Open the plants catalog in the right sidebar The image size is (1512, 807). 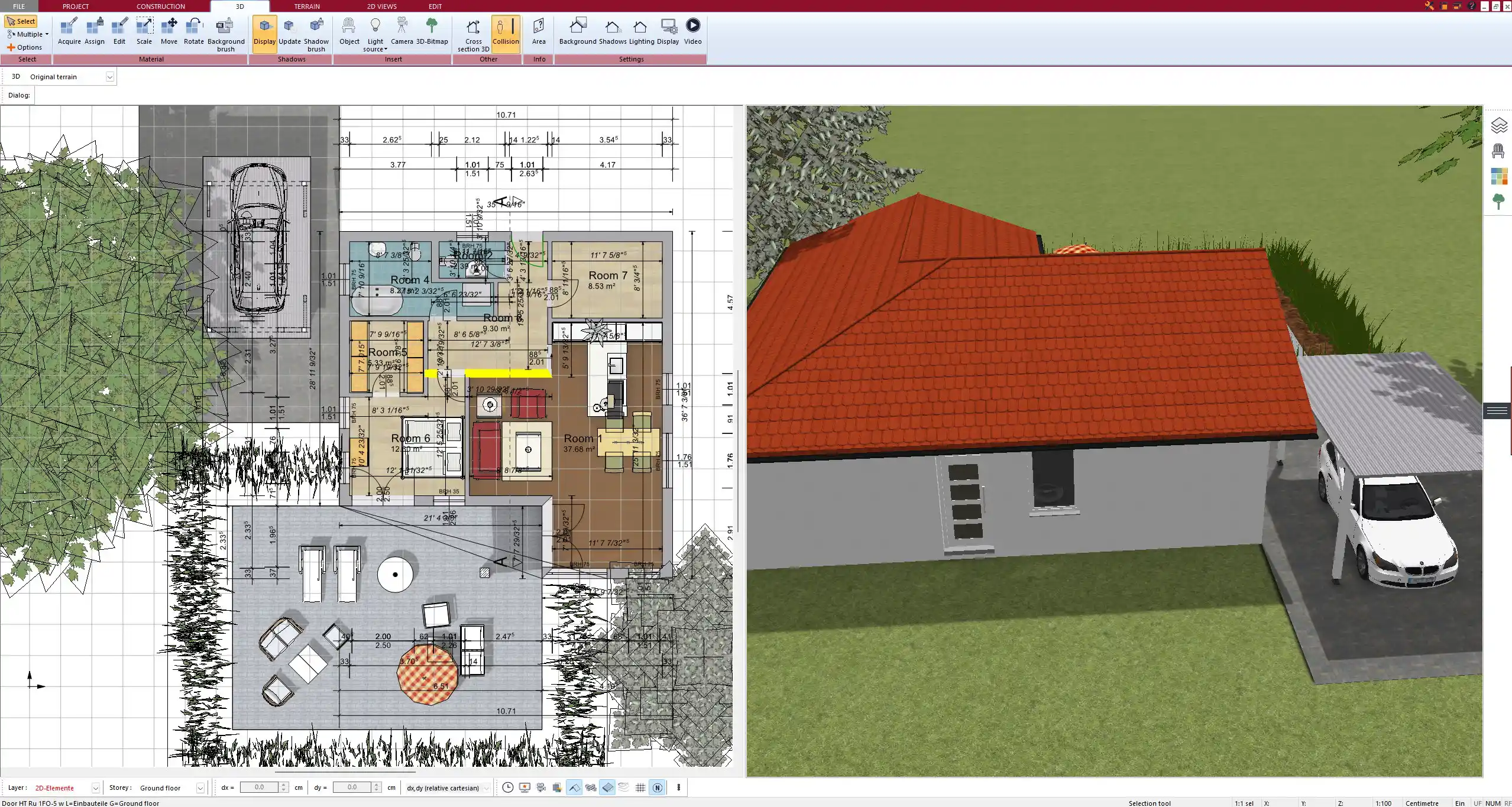[1500, 201]
